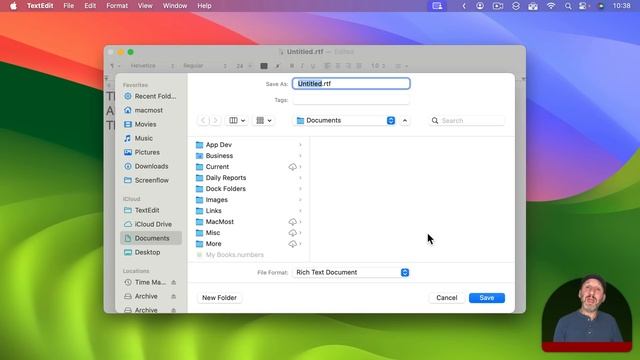Image resolution: width=640 pixels, height=360 pixels.
Task: Click the Save As filename field
Action: pyautogui.click(x=351, y=84)
